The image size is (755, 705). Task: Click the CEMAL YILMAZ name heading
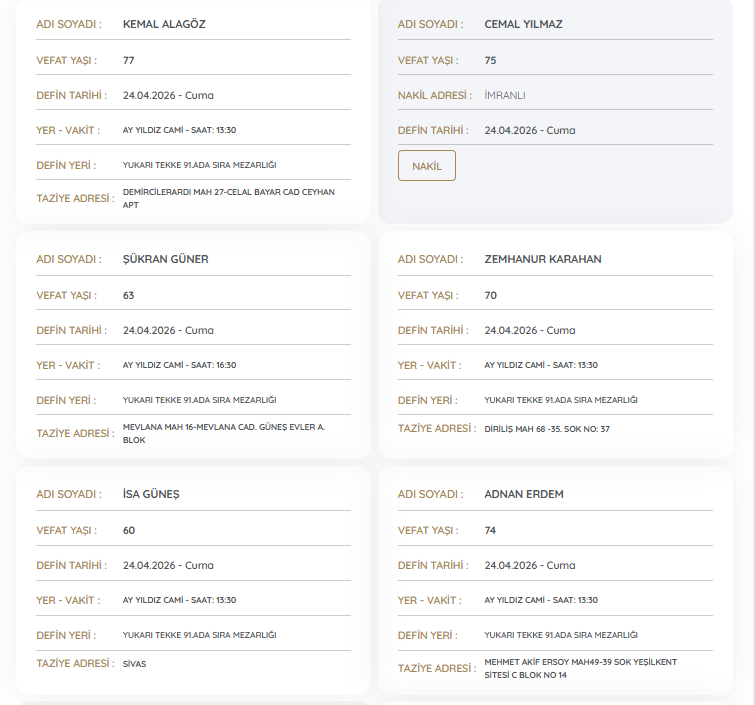(x=523, y=24)
